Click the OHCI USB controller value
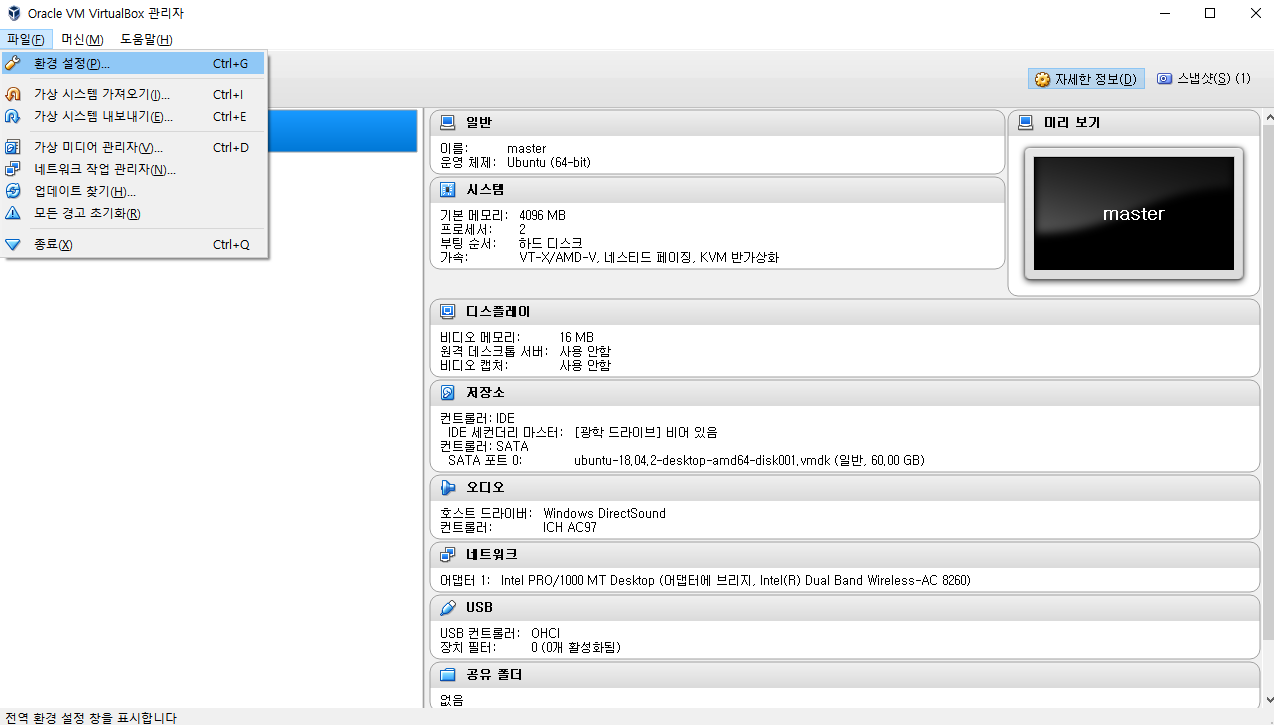This screenshot has width=1274, height=725. coord(545,633)
